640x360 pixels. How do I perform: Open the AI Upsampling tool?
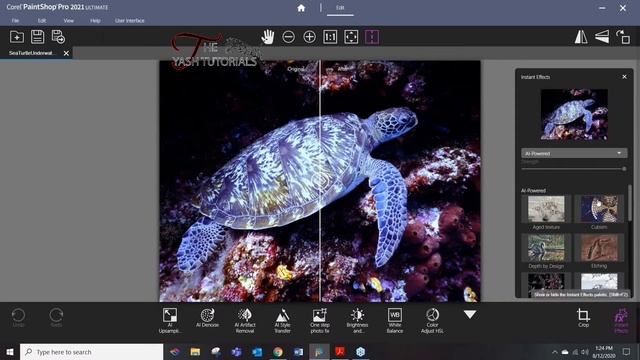(170, 320)
